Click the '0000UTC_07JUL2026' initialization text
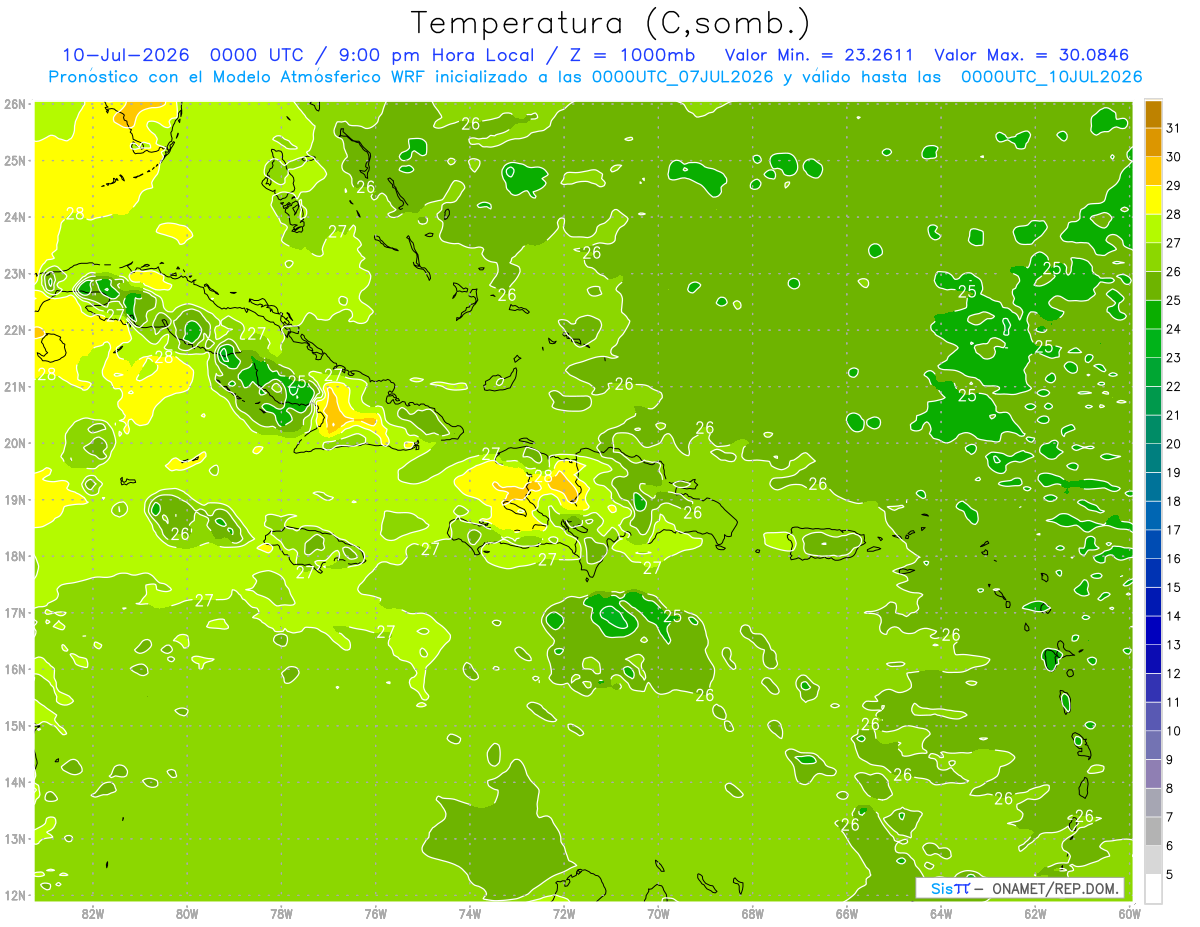Image resolution: width=1200 pixels, height=927 pixels. click(682, 77)
